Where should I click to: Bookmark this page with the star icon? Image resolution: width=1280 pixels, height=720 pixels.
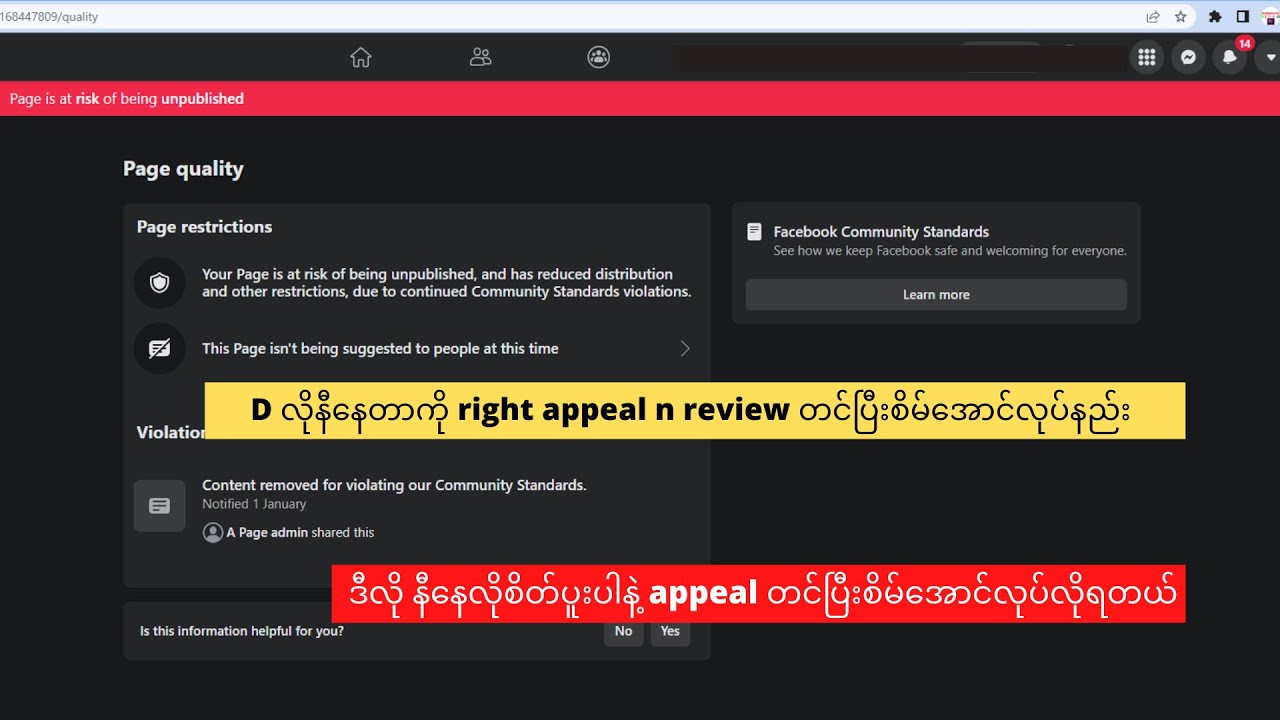(x=1181, y=16)
